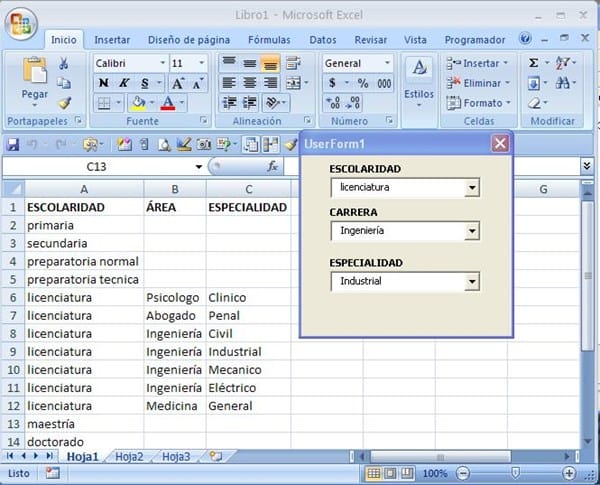Switch to the Datos tab
The image size is (600, 485).
pos(323,40)
